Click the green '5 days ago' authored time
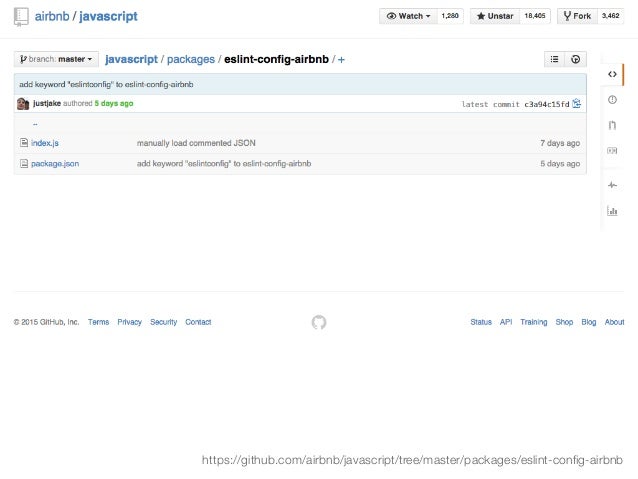The height and width of the screenshot is (479, 638). pyautogui.click(x=114, y=103)
